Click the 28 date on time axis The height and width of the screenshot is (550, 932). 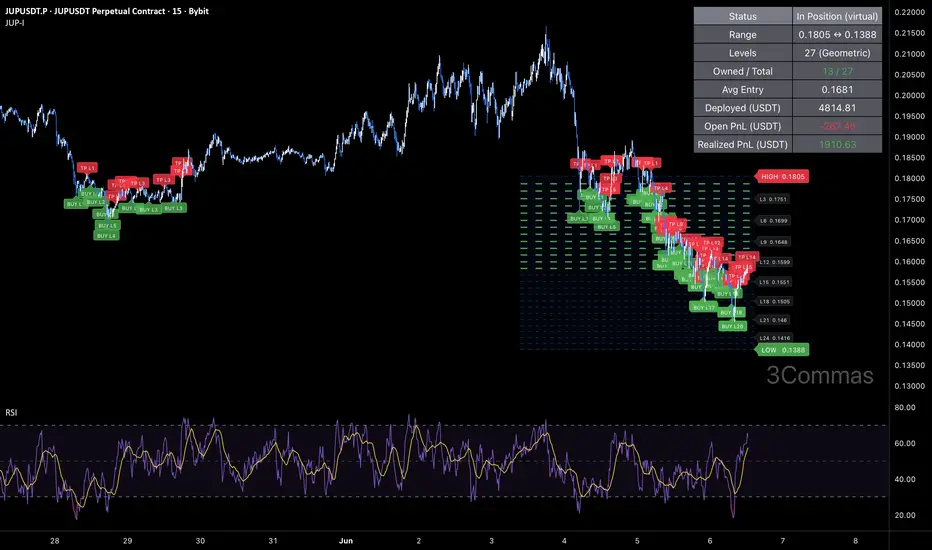point(55,540)
